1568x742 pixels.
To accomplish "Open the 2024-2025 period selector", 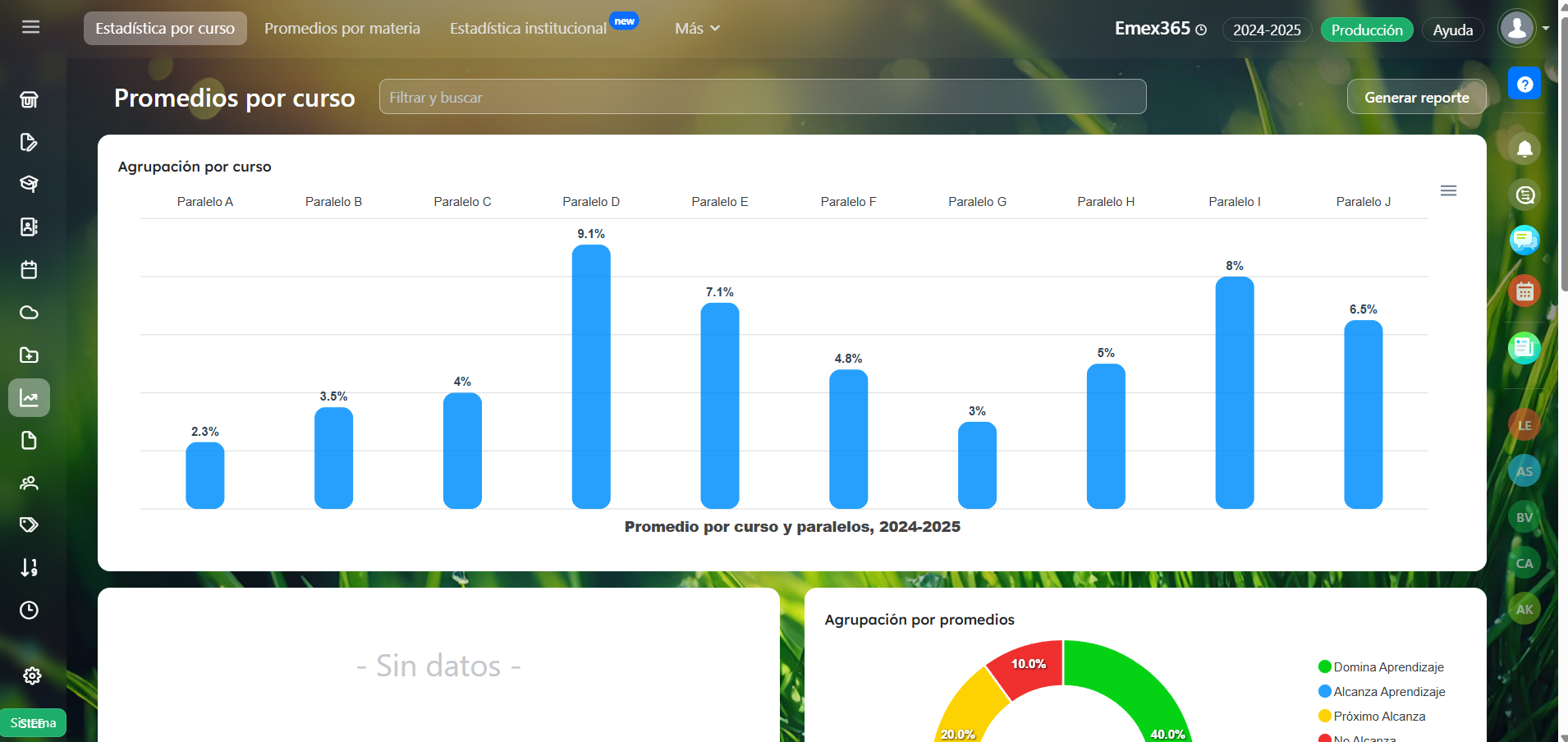I will click(1267, 30).
